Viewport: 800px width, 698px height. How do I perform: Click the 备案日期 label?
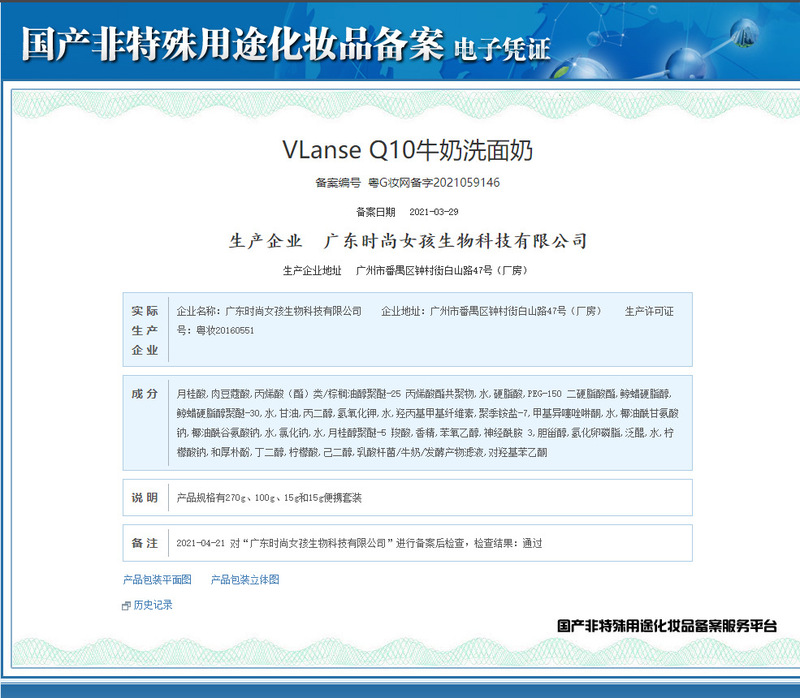point(376,212)
